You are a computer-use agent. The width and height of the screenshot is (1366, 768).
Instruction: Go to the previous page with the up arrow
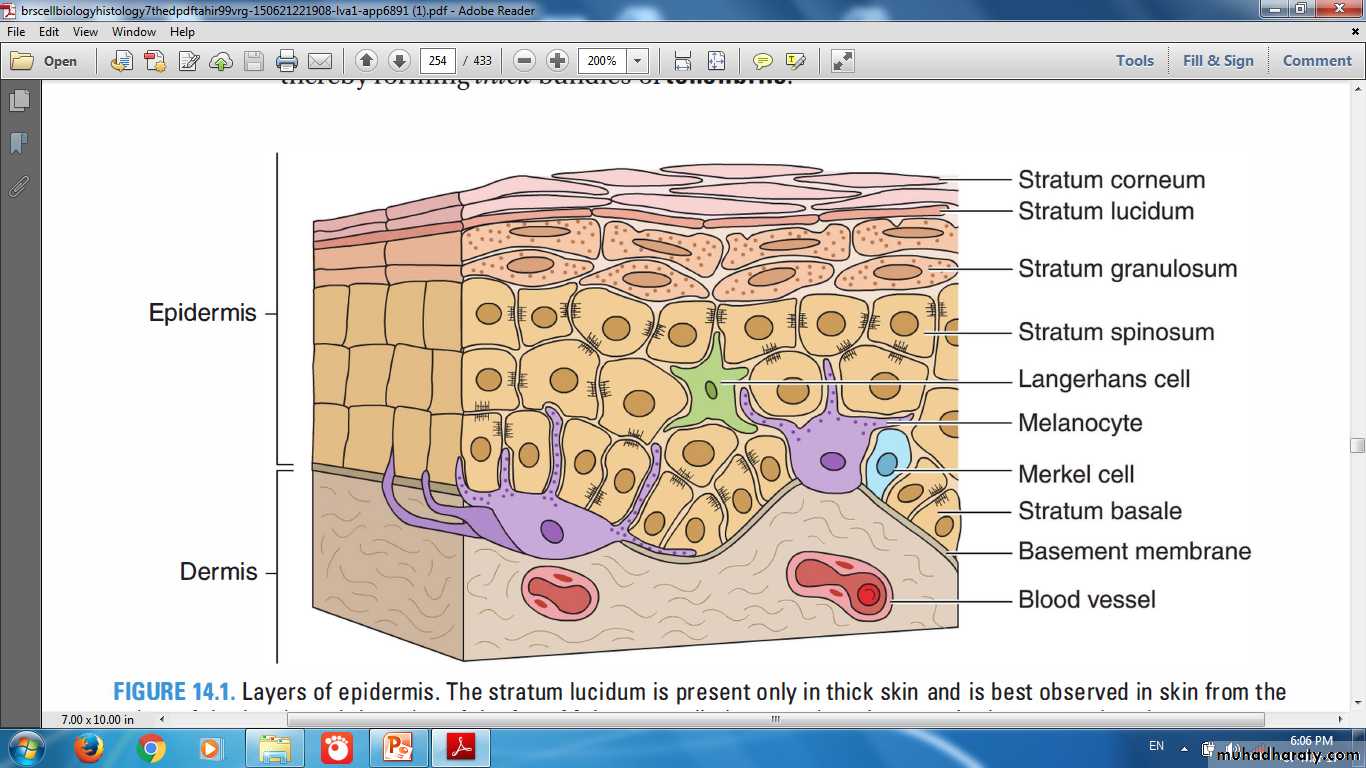tap(366, 61)
